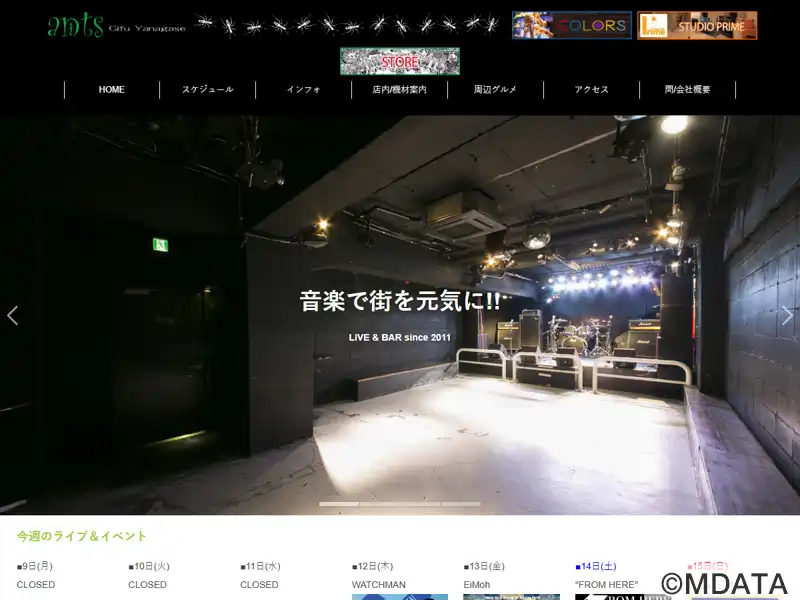Click the 10日(火) date entry
Screen dimensions: 800x600
[x=149, y=566]
